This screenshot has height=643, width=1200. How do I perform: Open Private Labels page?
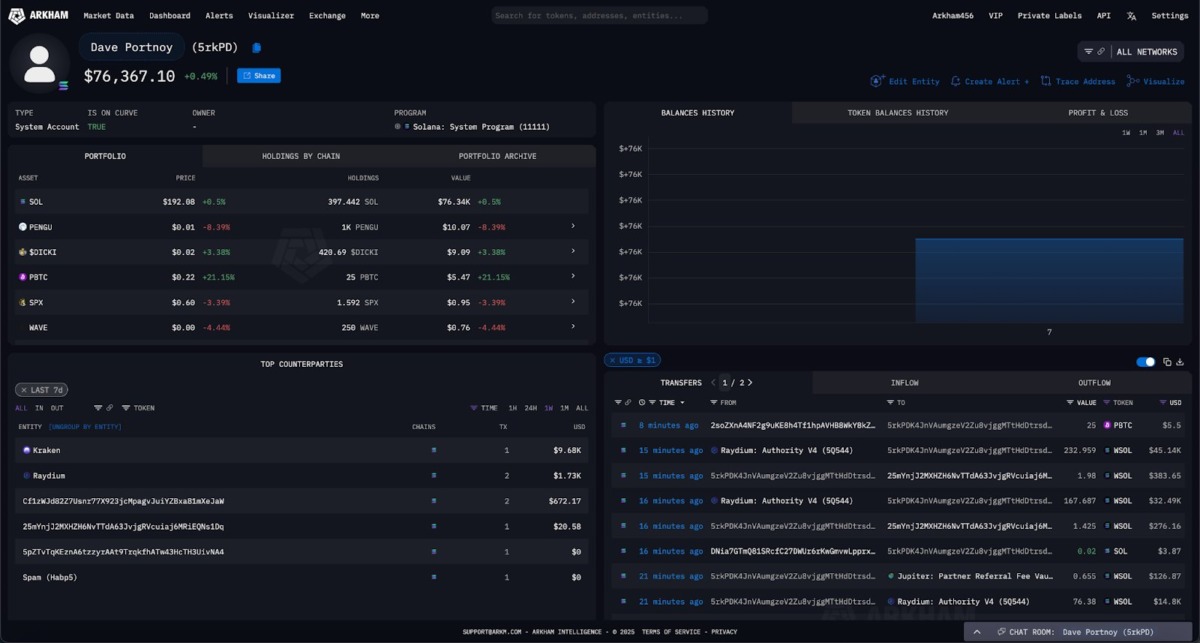(1049, 16)
